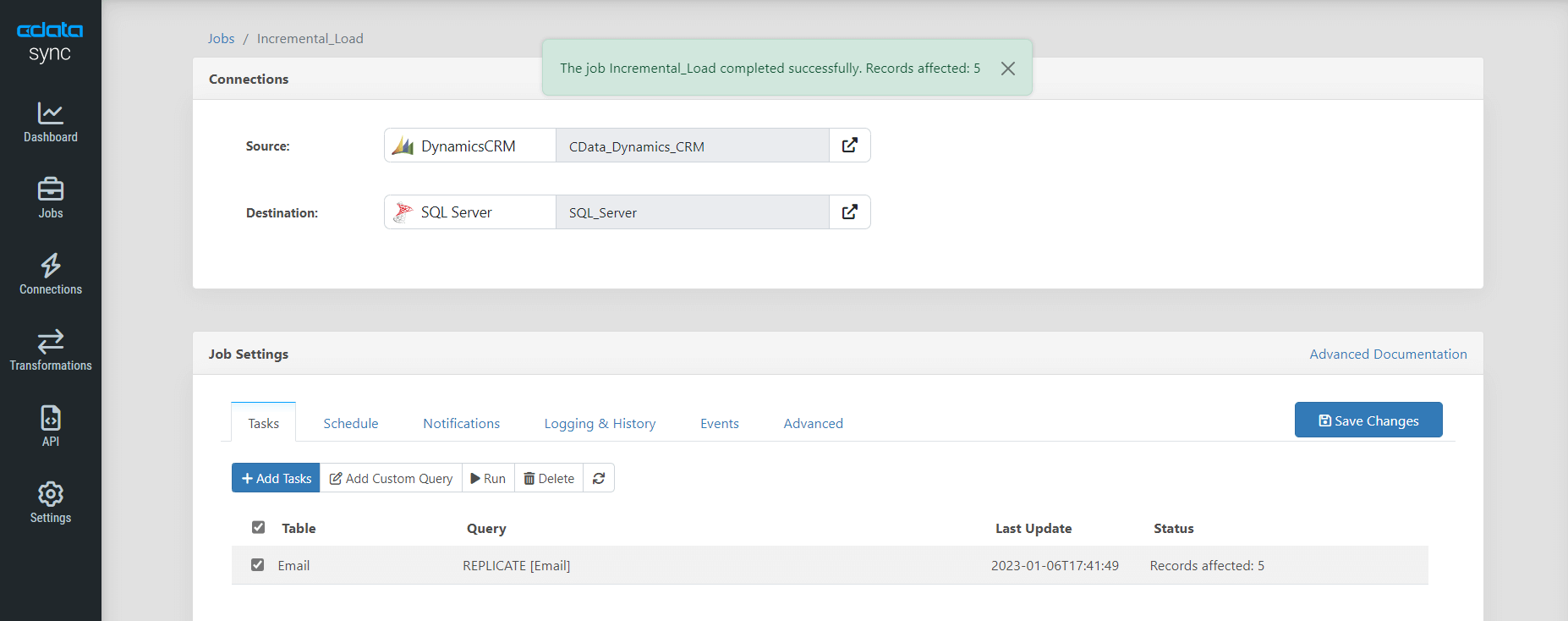The image size is (1568, 621).
Task: Click the Add Tasks button
Action: pos(276,478)
